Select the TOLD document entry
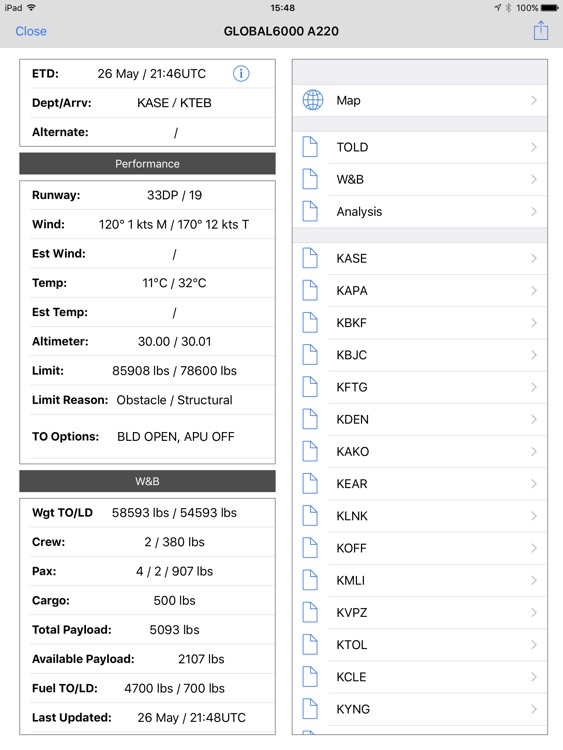This screenshot has width=563, height=750. coord(419,147)
